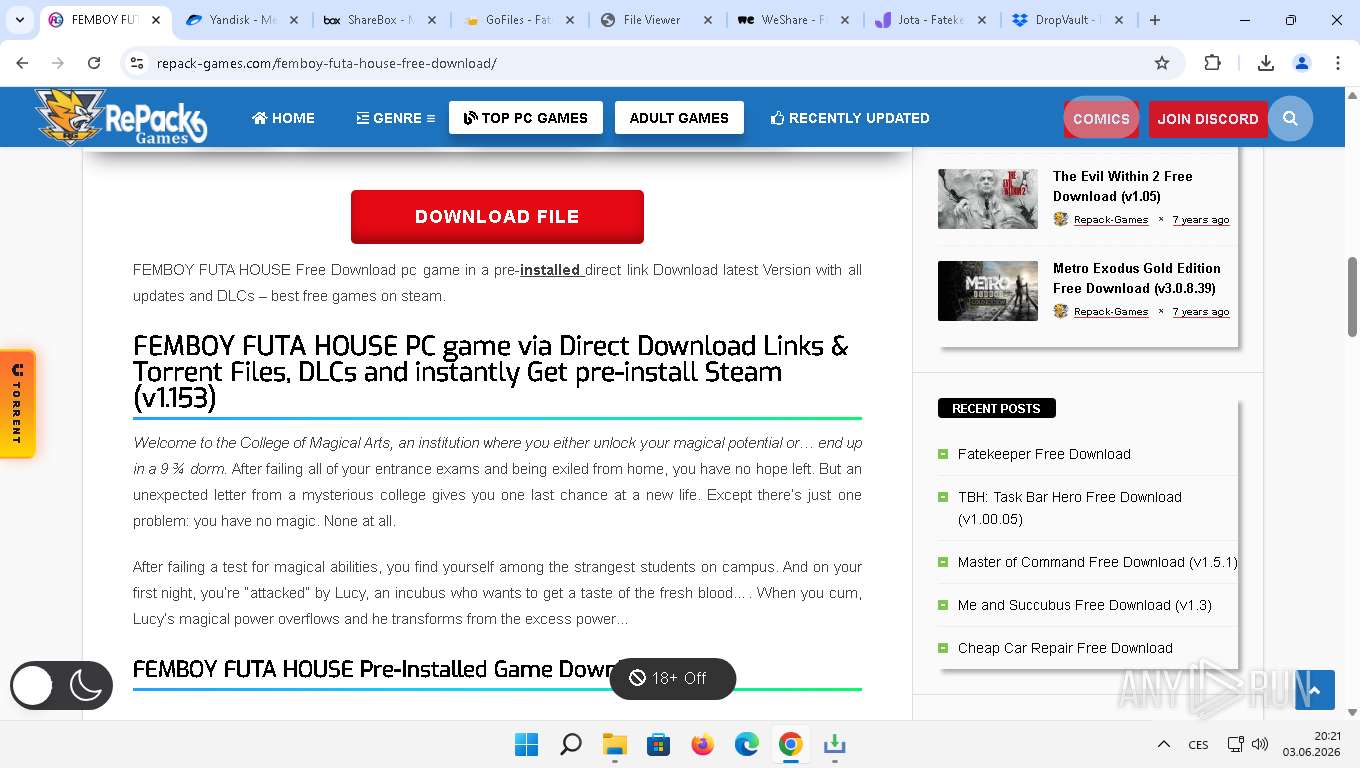Close the ShareBox tab
This screenshot has width=1360, height=768.
[x=432, y=20]
